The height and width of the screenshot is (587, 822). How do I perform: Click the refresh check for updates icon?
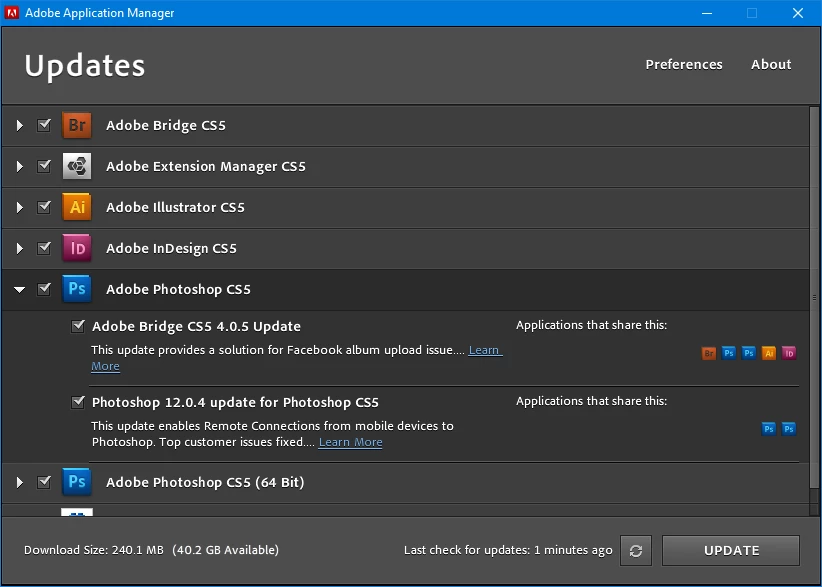click(636, 550)
